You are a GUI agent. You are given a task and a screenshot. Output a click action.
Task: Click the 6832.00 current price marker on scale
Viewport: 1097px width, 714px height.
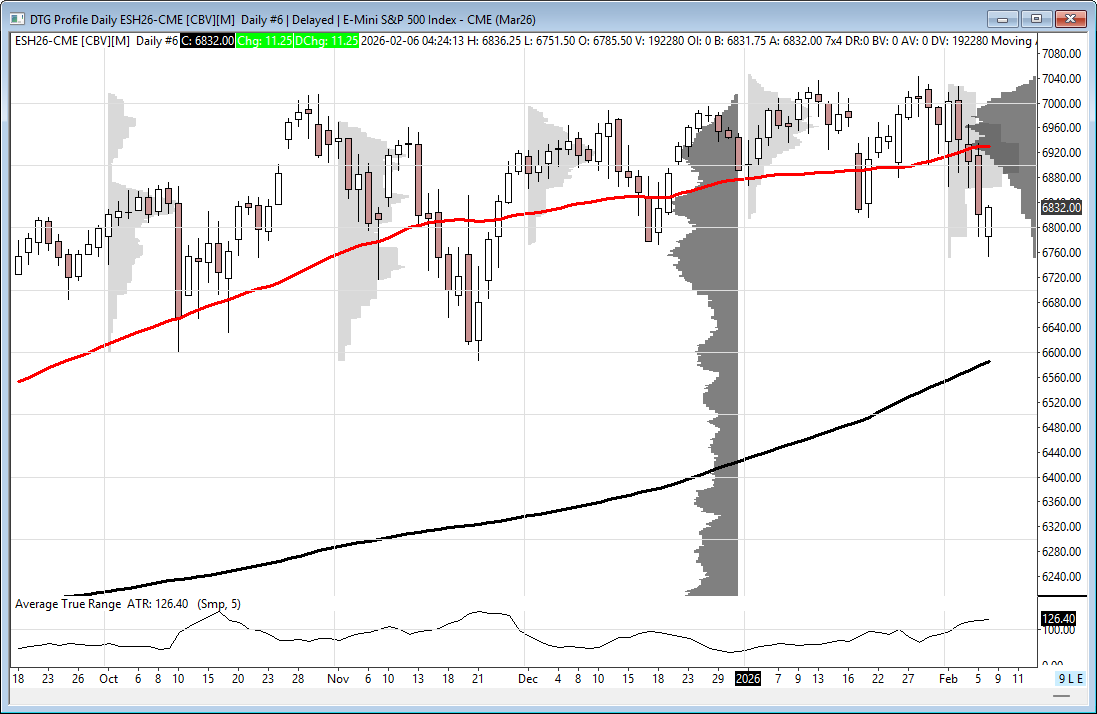pos(1060,207)
